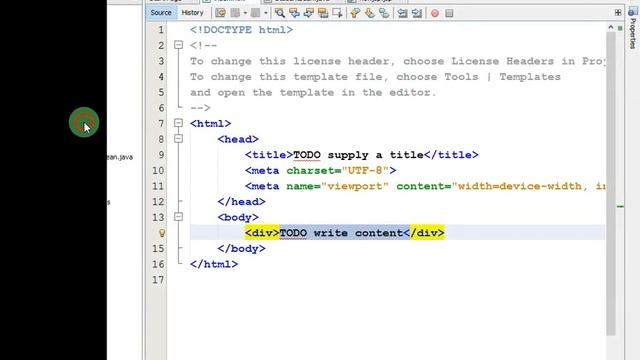Viewport: 640px width, 360px height.
Task: Click "TODO supply a title" text
Action: click(x=358, y=155)
